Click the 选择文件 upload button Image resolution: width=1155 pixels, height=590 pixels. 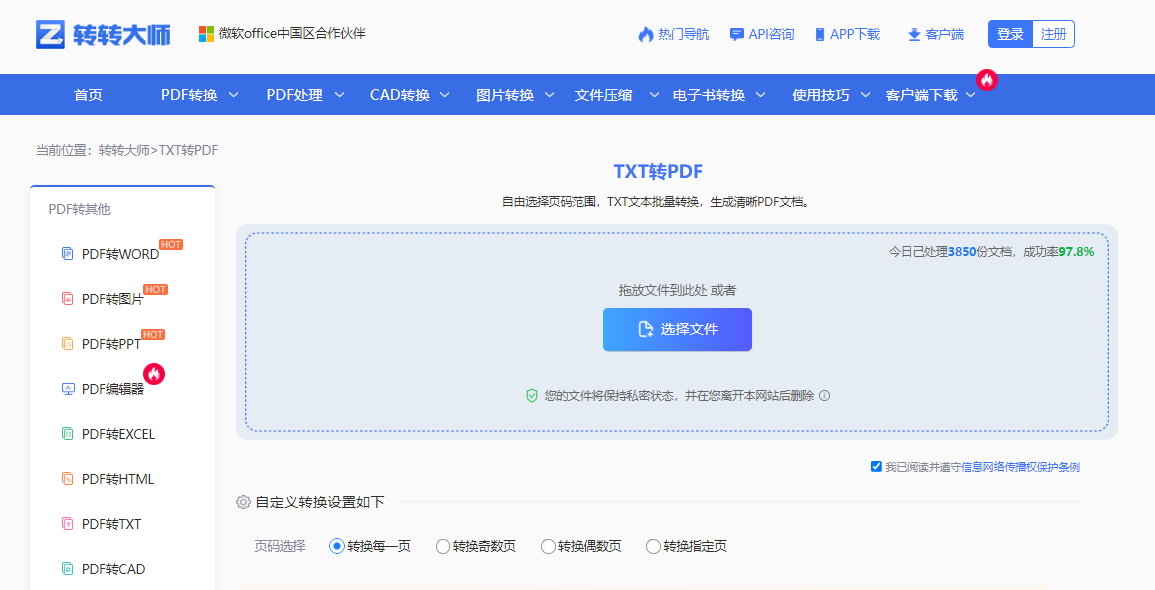click(678, 329)
